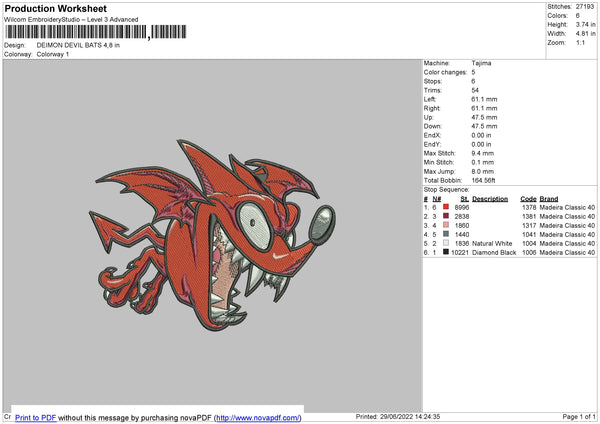Click the Total Bobbin value 164.56ft
Screen dimensions: 600x424
(x=484, y=180)
